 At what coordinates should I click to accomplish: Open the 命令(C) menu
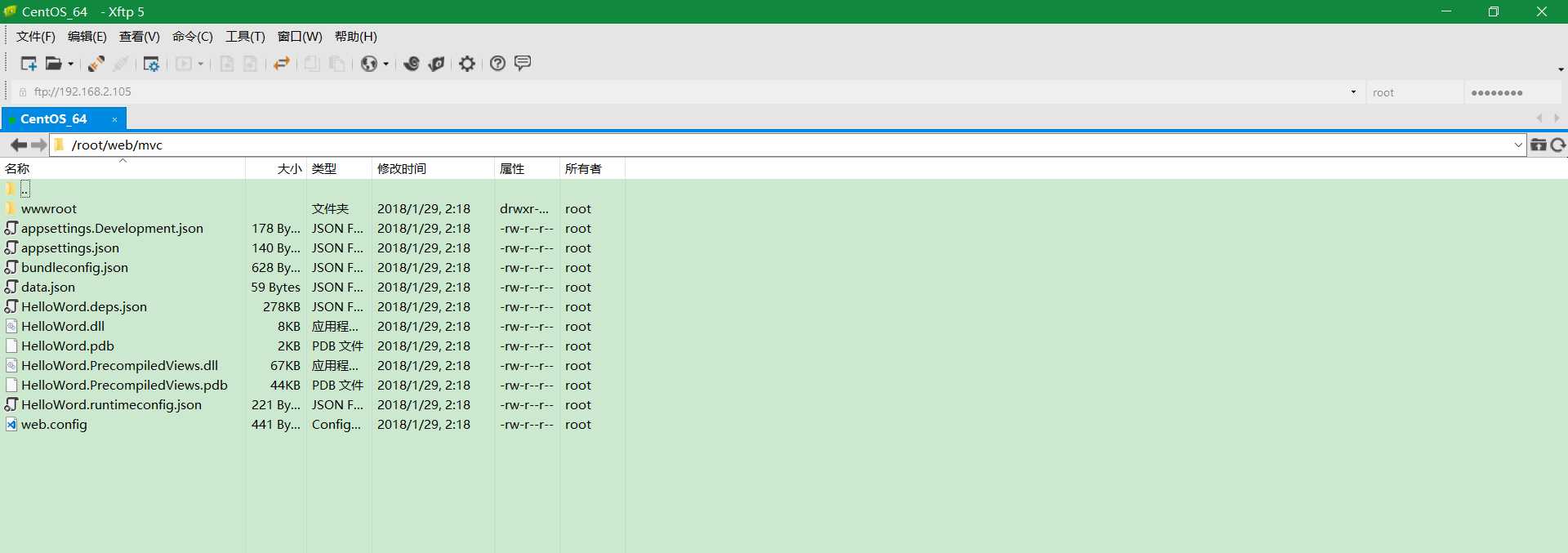tap(193, 37)
